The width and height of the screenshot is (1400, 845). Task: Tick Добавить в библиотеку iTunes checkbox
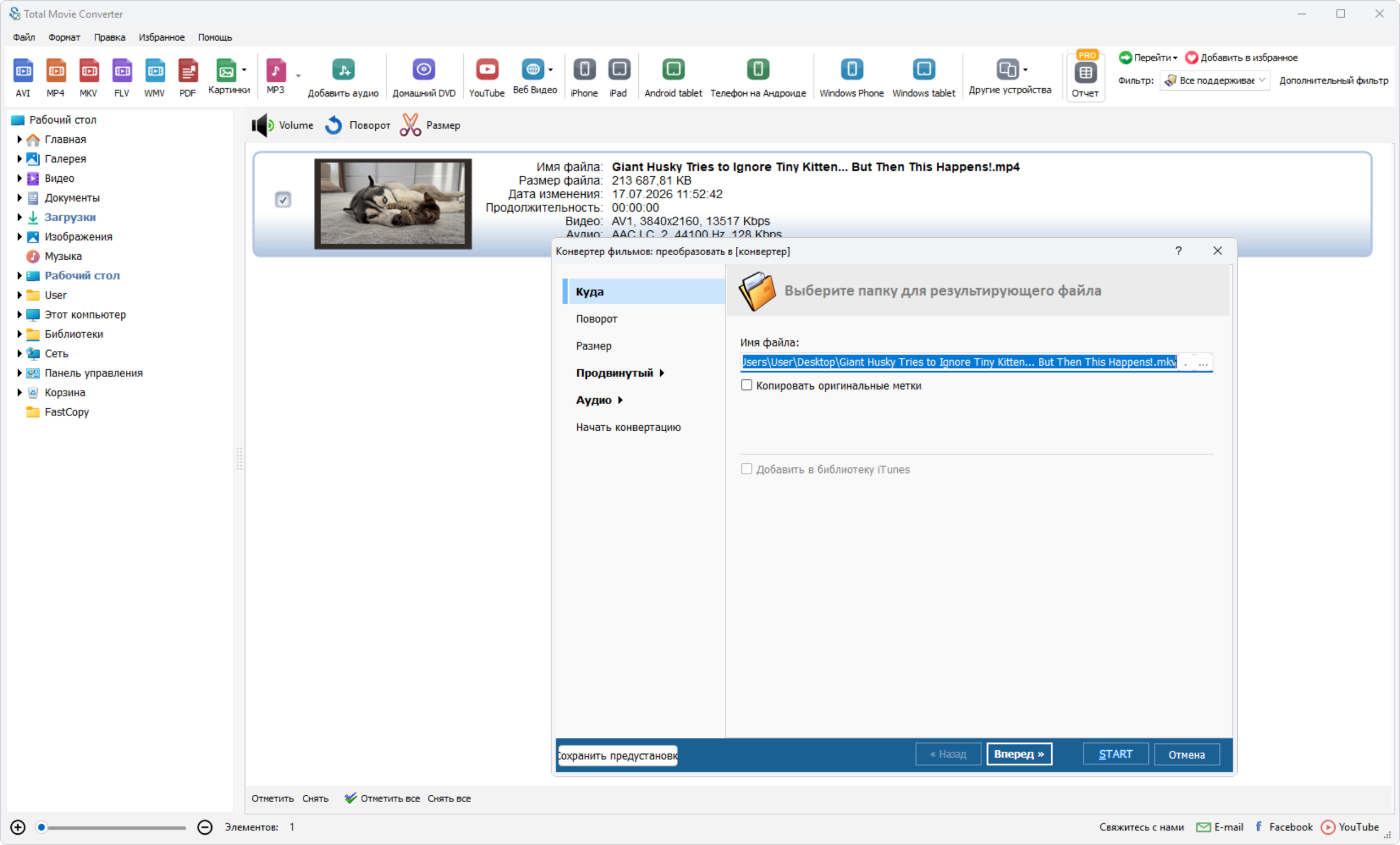click(747, 469)
